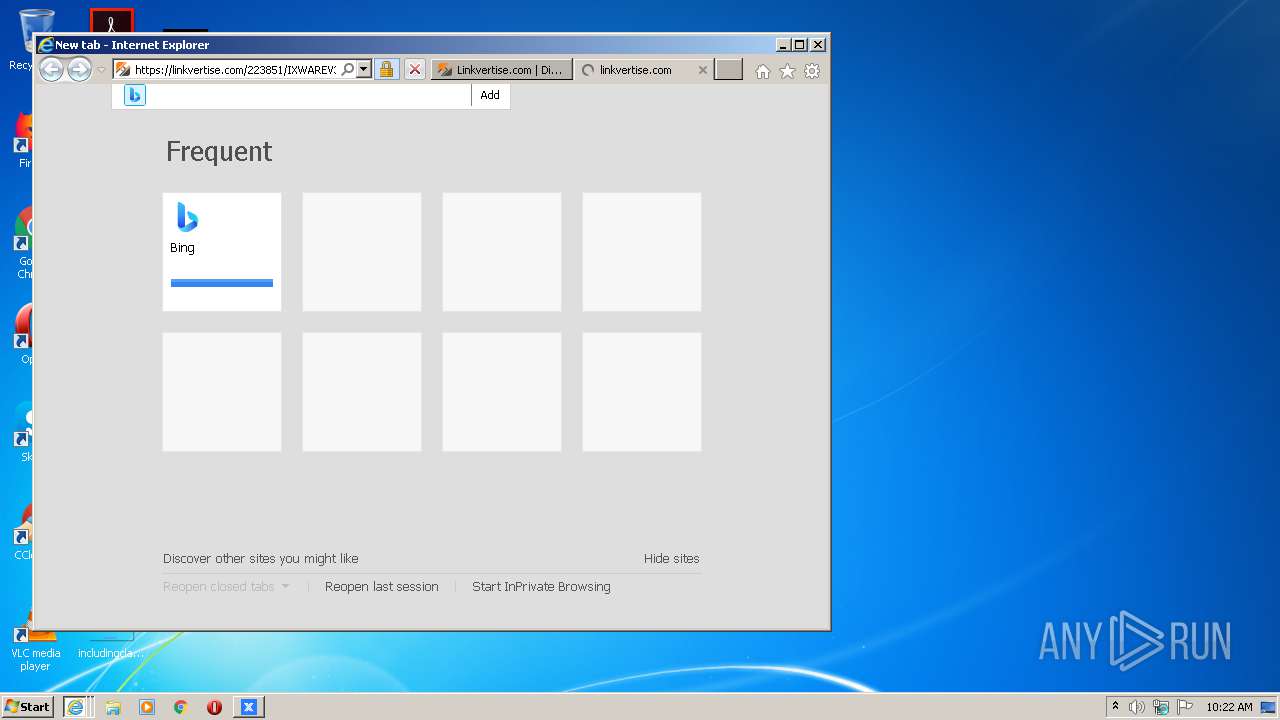Viewport: 1280px width, 720px height.
Task: Open Windows Explorer folder on taskbar
Action: (113, 707)
